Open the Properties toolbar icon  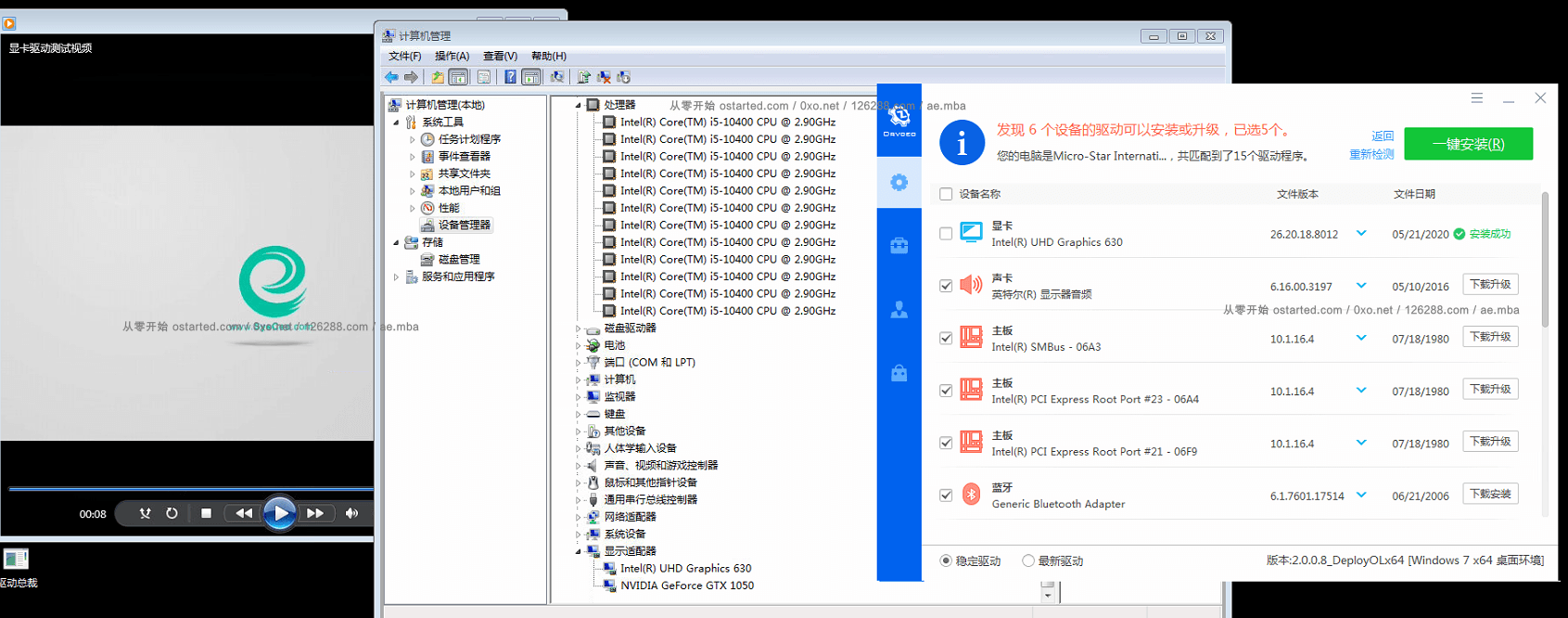(x=484, y=77)
